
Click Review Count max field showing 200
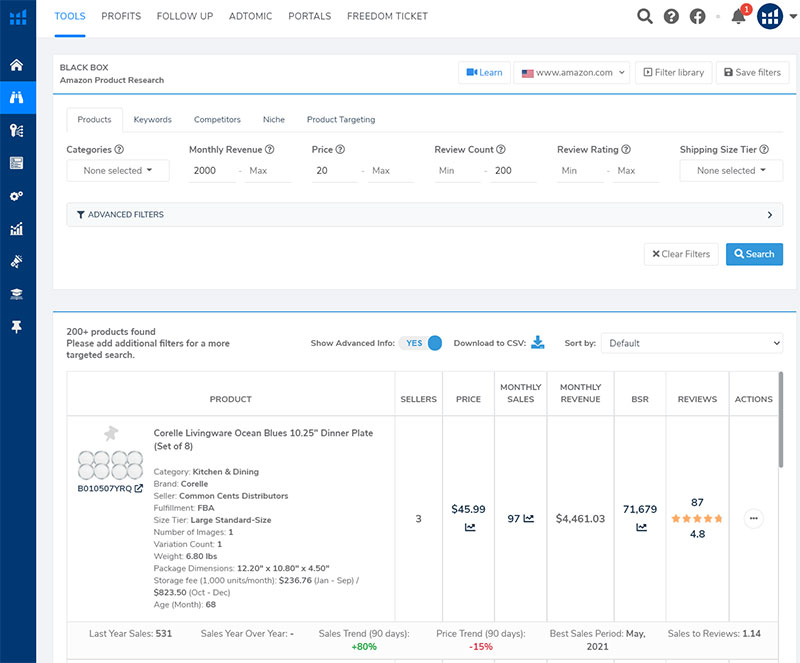[x=513, y=170]
